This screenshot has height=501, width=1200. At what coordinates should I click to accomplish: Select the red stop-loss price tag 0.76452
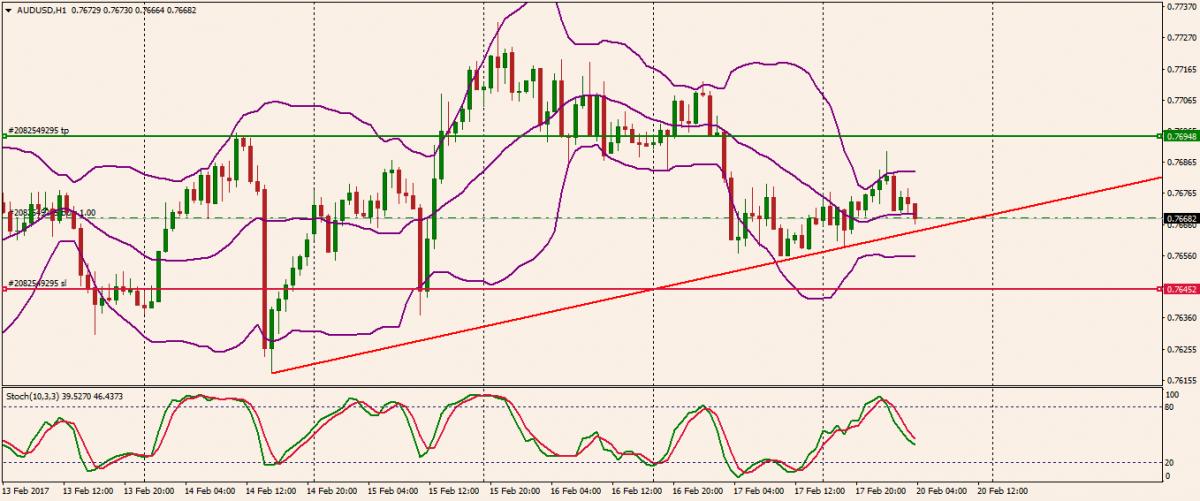pos(1180,288)
